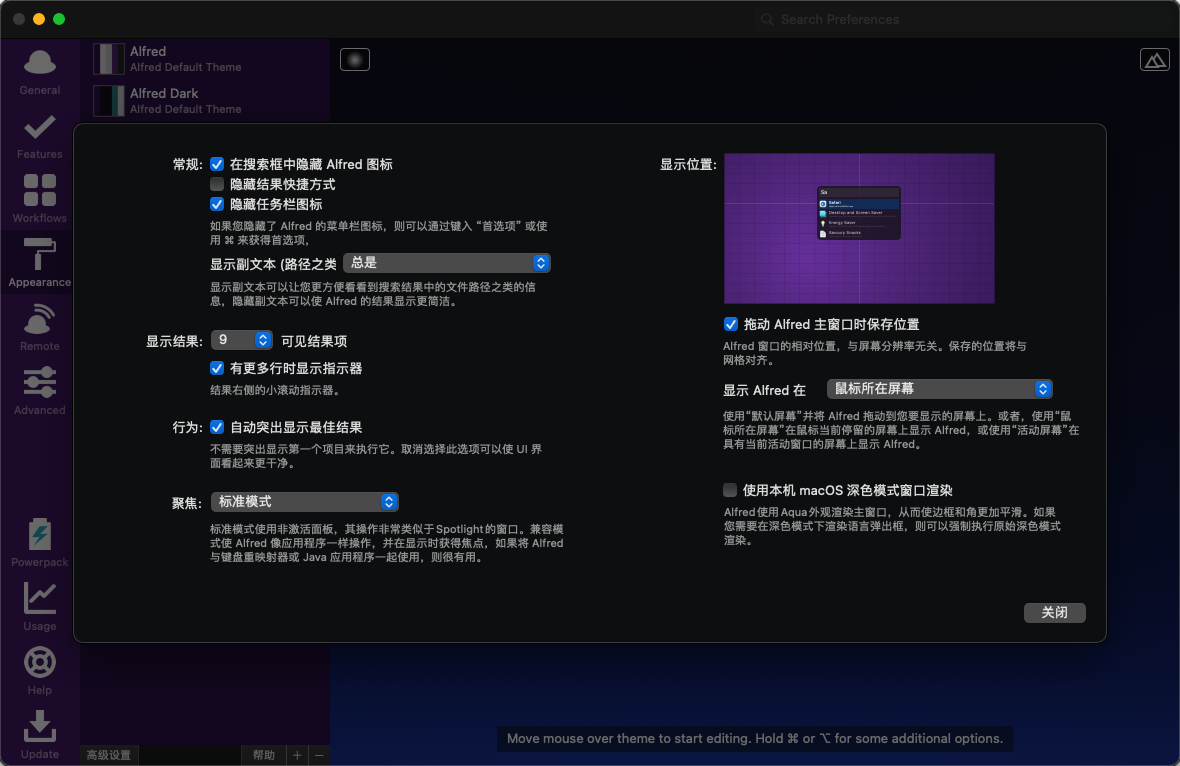Viewport: 1180px width, 766px height.
Task: Open the Remote section
Action: click(40, 327)
